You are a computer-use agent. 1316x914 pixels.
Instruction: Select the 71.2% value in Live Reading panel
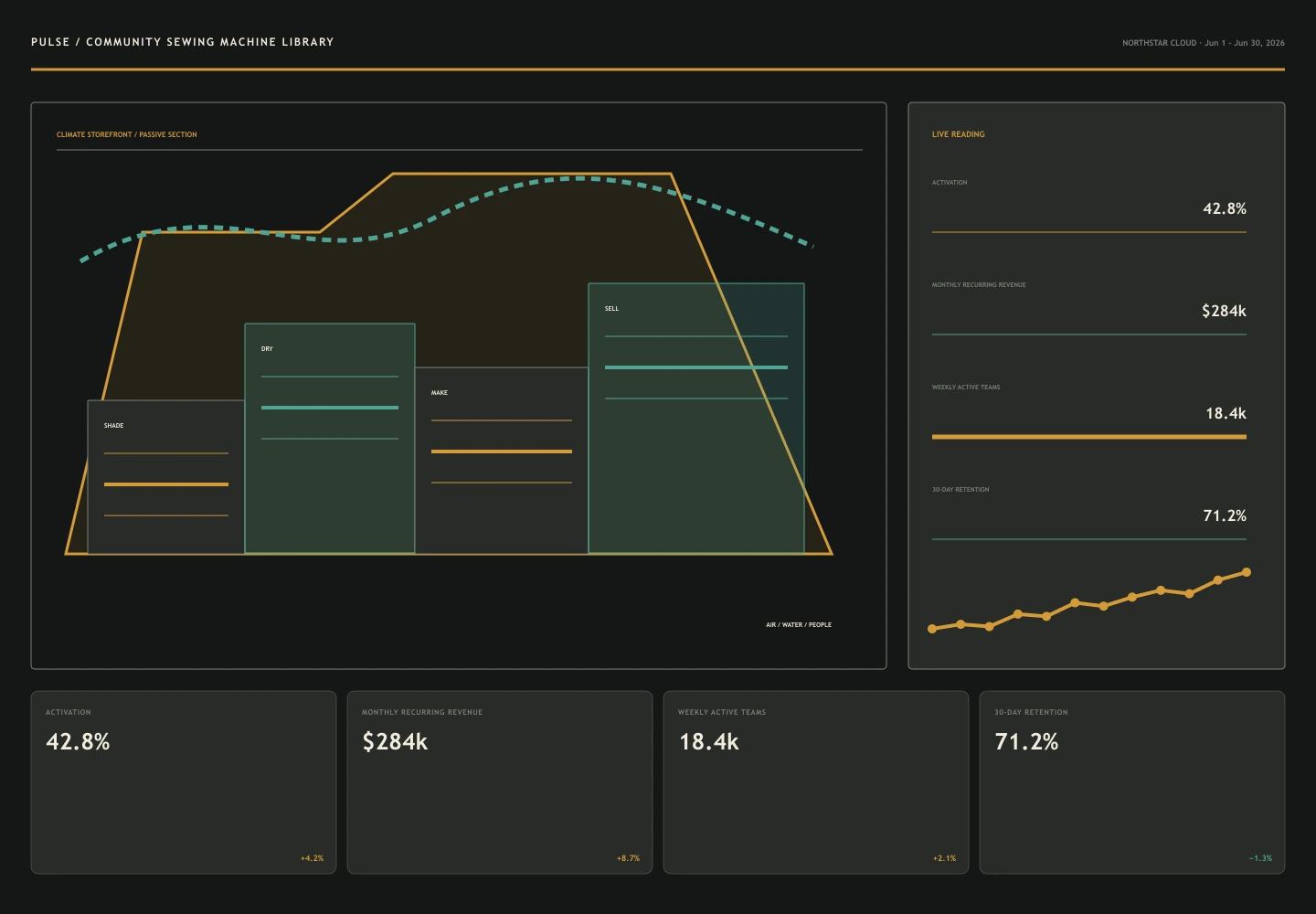1225,515
